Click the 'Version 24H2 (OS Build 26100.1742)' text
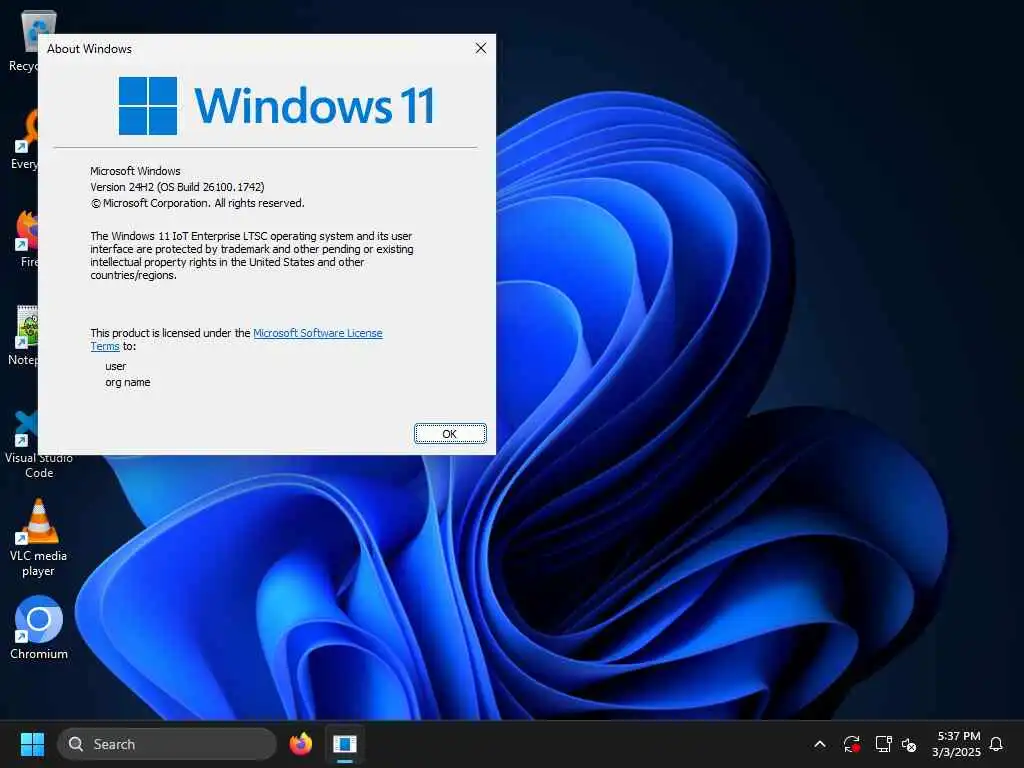This screenshot has height=768, width=1024. pyautogui.click(x=177, y=187)
